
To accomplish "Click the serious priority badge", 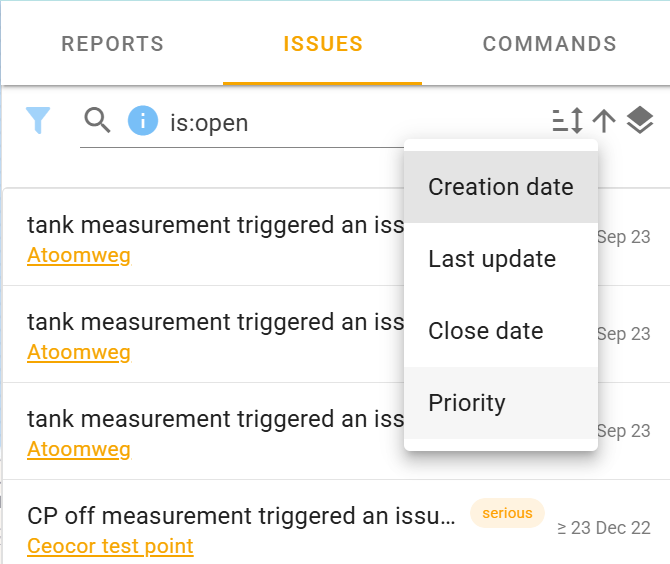I will (x=507, y=513).
